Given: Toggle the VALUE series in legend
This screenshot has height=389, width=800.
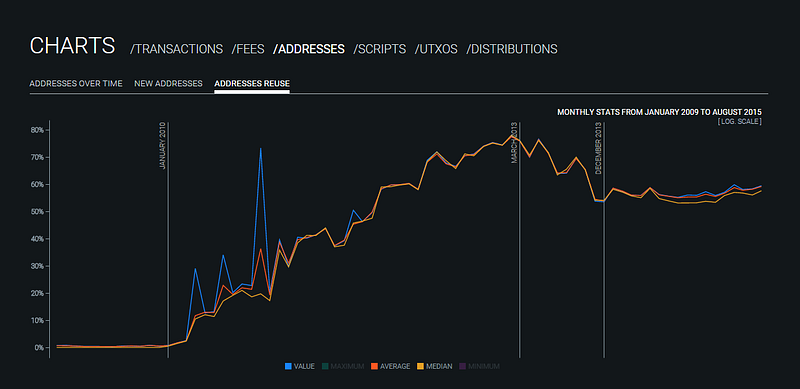Looking at the screenshot, I should pos(299,366).
